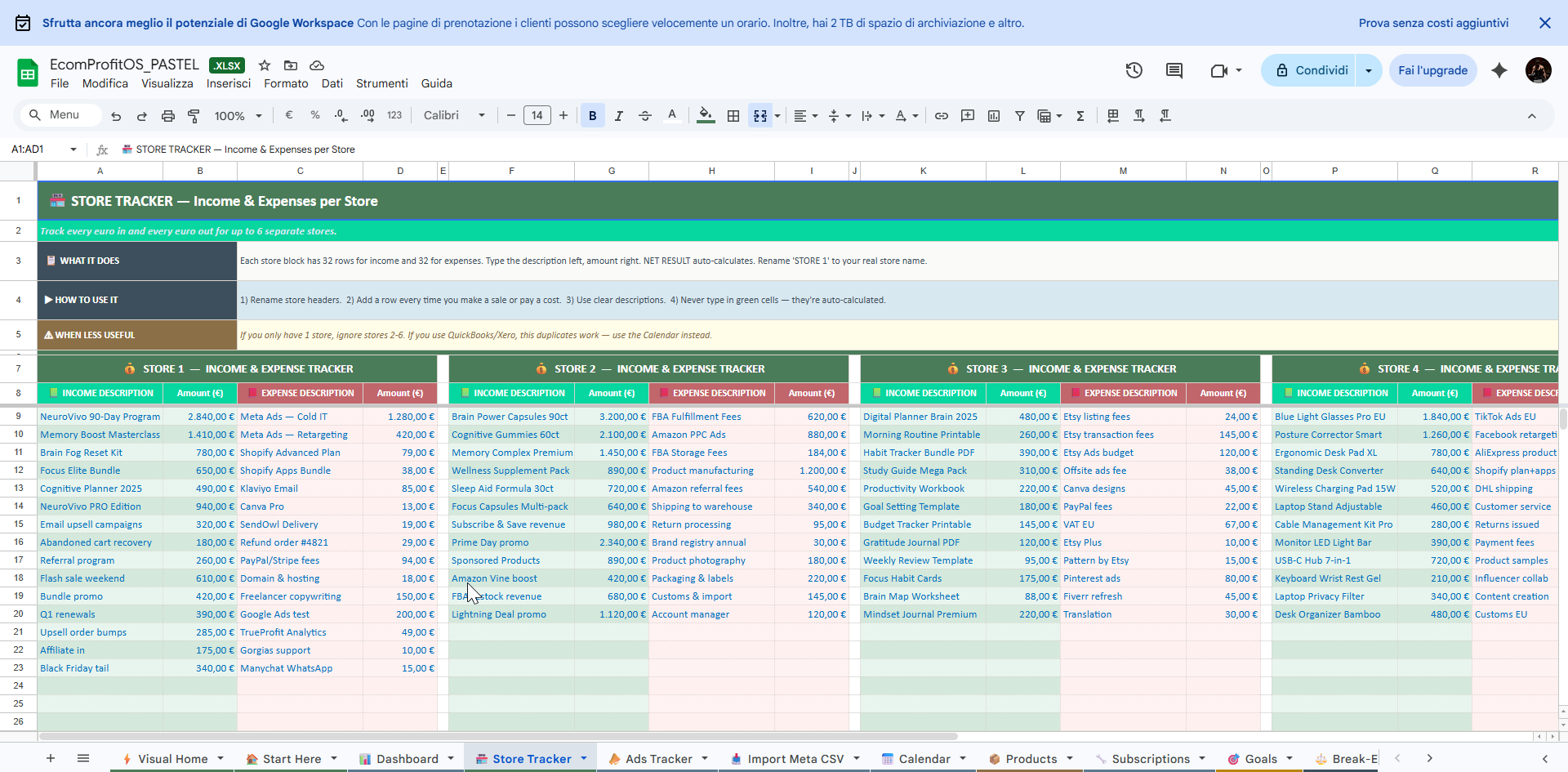Image resolution: width=1568 pixels, height=772 pixels.
Task: Click the font size input field
Action: pos(537,116)
